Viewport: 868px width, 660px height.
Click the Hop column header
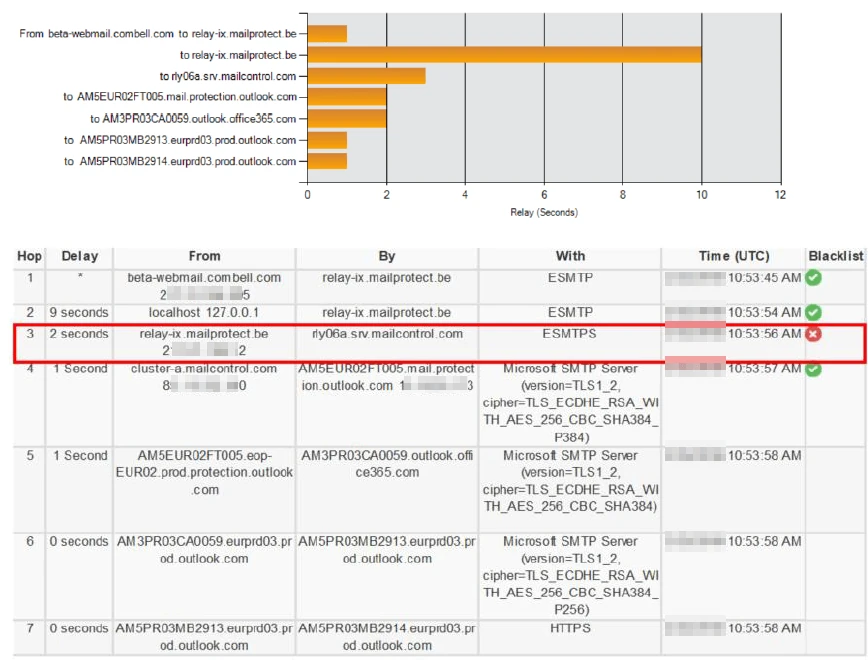click(29, 256)
